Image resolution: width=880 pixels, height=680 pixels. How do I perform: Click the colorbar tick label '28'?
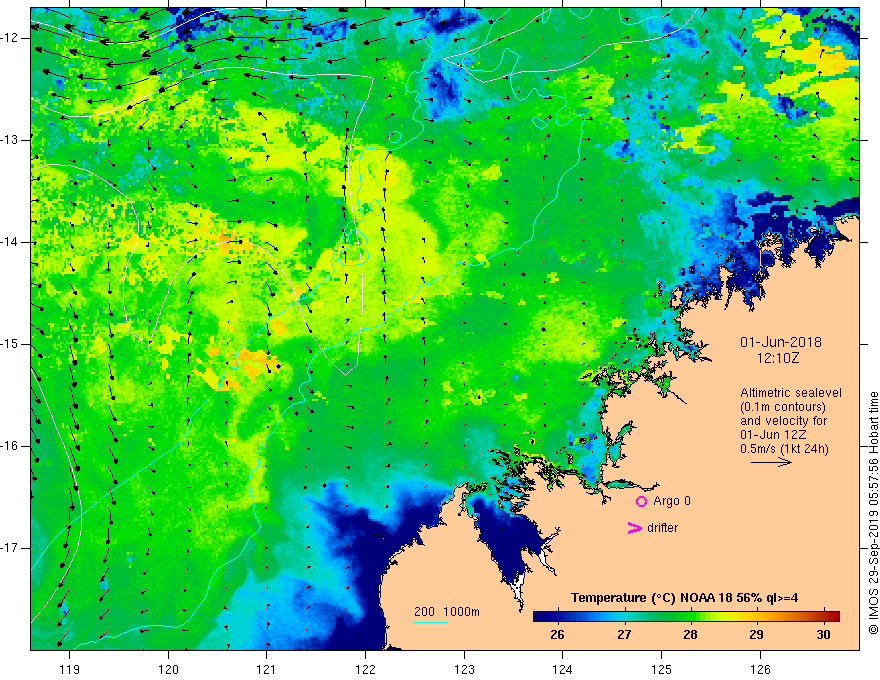pyautogui.click(x=690, y=635)
